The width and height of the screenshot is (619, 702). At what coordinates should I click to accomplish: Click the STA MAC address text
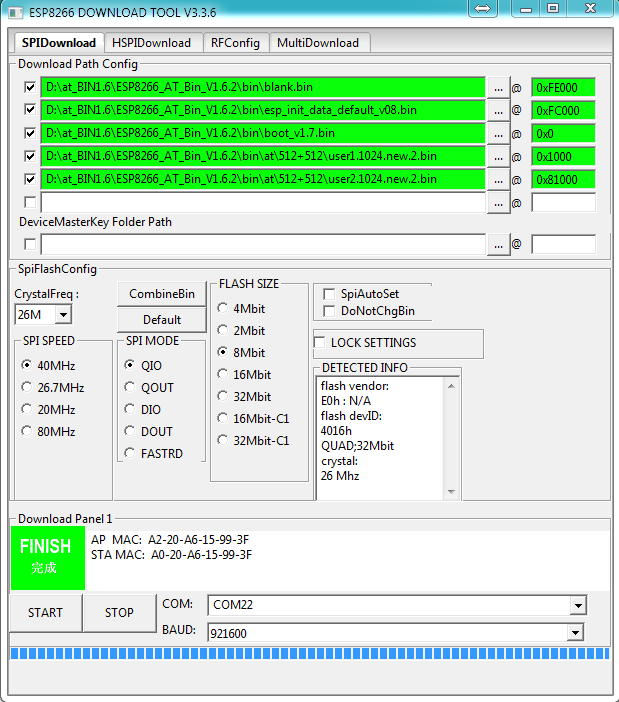click(x=171, y=555)
